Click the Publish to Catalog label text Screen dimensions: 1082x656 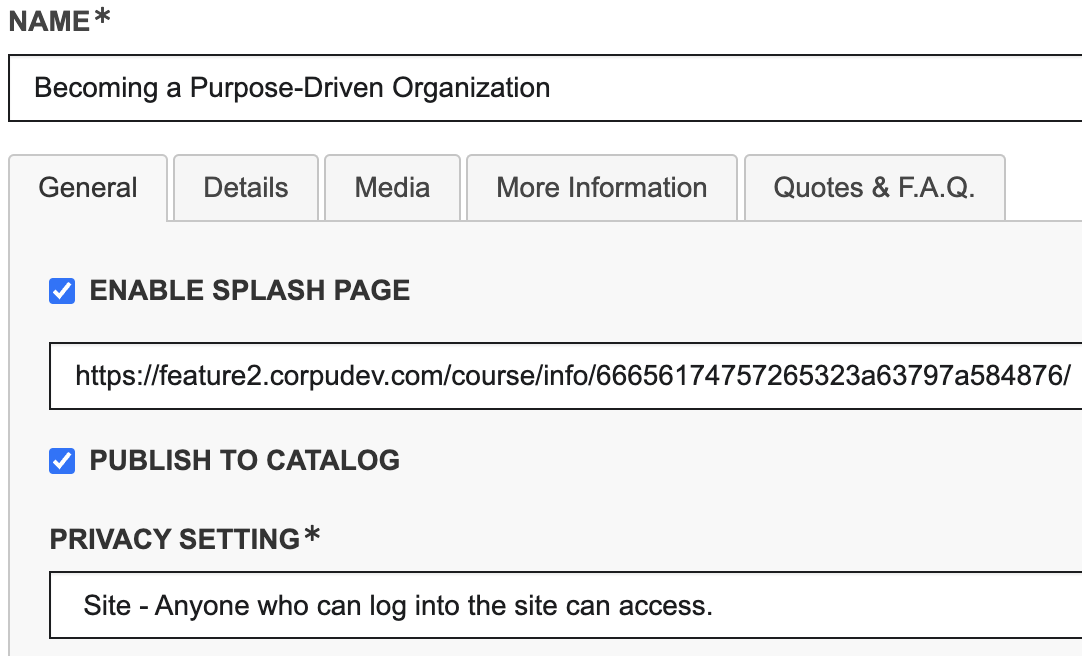(x=245, y=460)
